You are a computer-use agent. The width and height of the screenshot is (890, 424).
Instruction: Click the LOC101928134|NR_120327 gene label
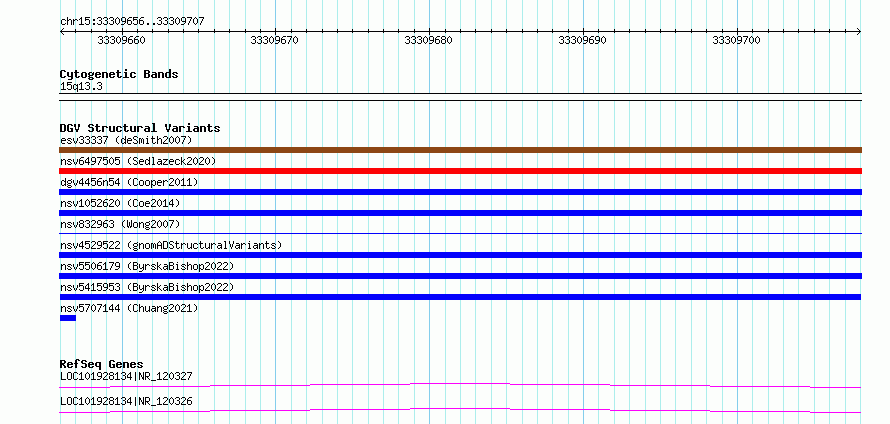tap(126, 376)
